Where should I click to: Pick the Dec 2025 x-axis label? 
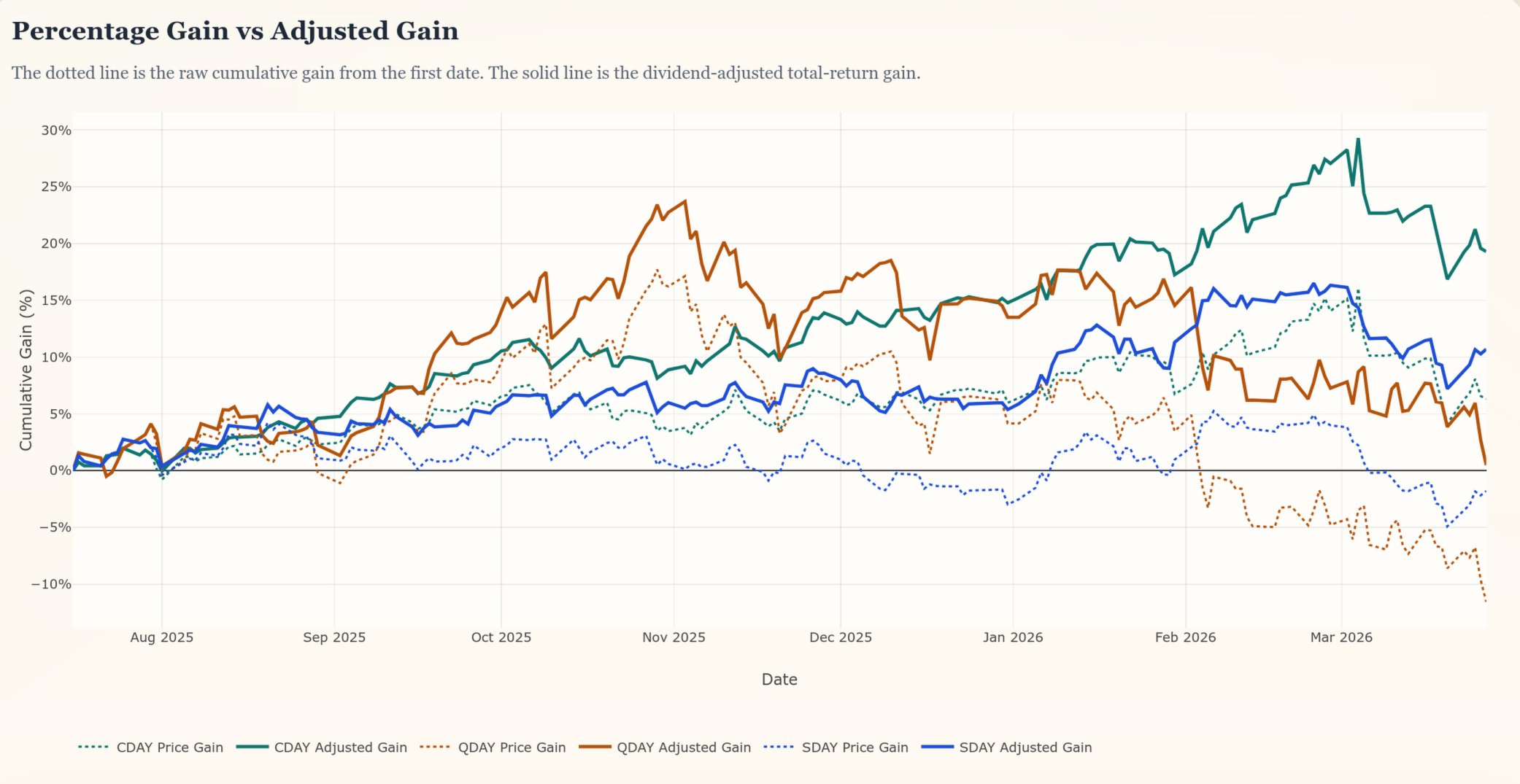pyautogui.click(x=841, y=637)
